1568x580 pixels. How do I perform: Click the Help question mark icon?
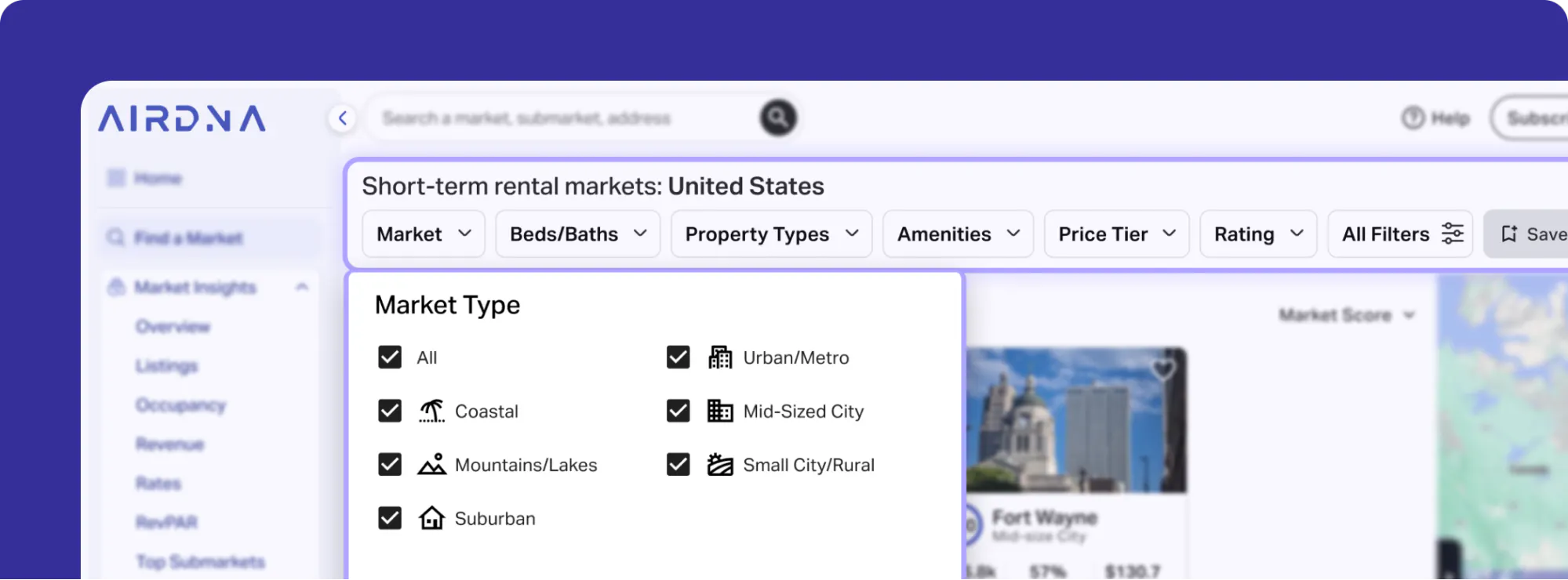tap(1413, 118)
